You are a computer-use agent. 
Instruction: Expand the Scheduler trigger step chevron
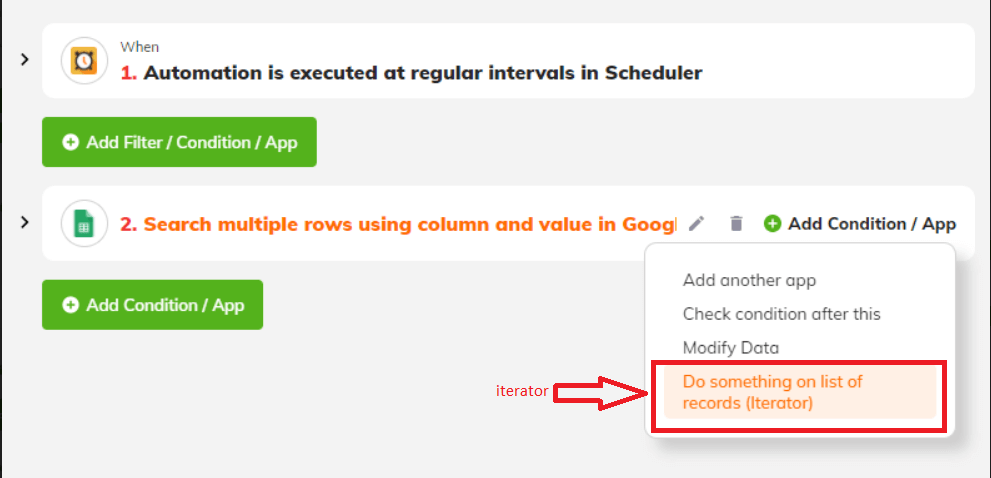(x=25, y=60)
